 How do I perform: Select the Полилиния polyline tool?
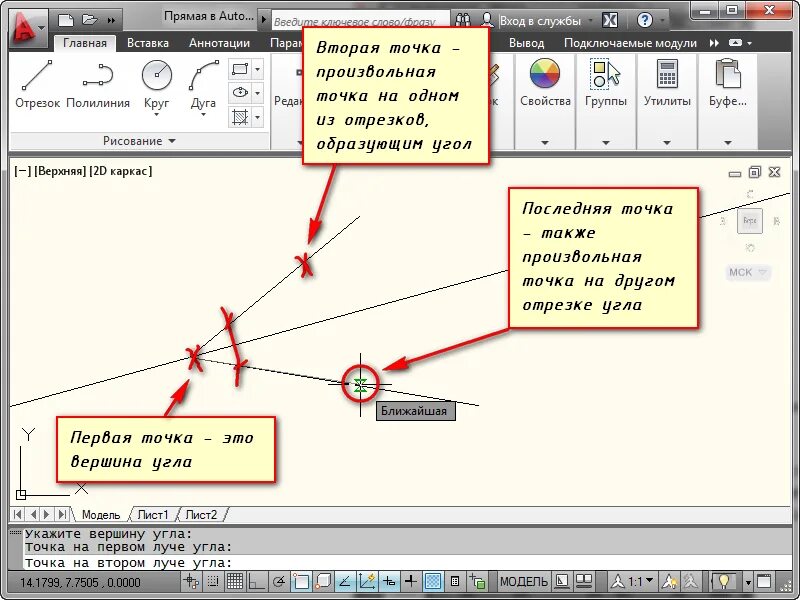click(98, 84)
